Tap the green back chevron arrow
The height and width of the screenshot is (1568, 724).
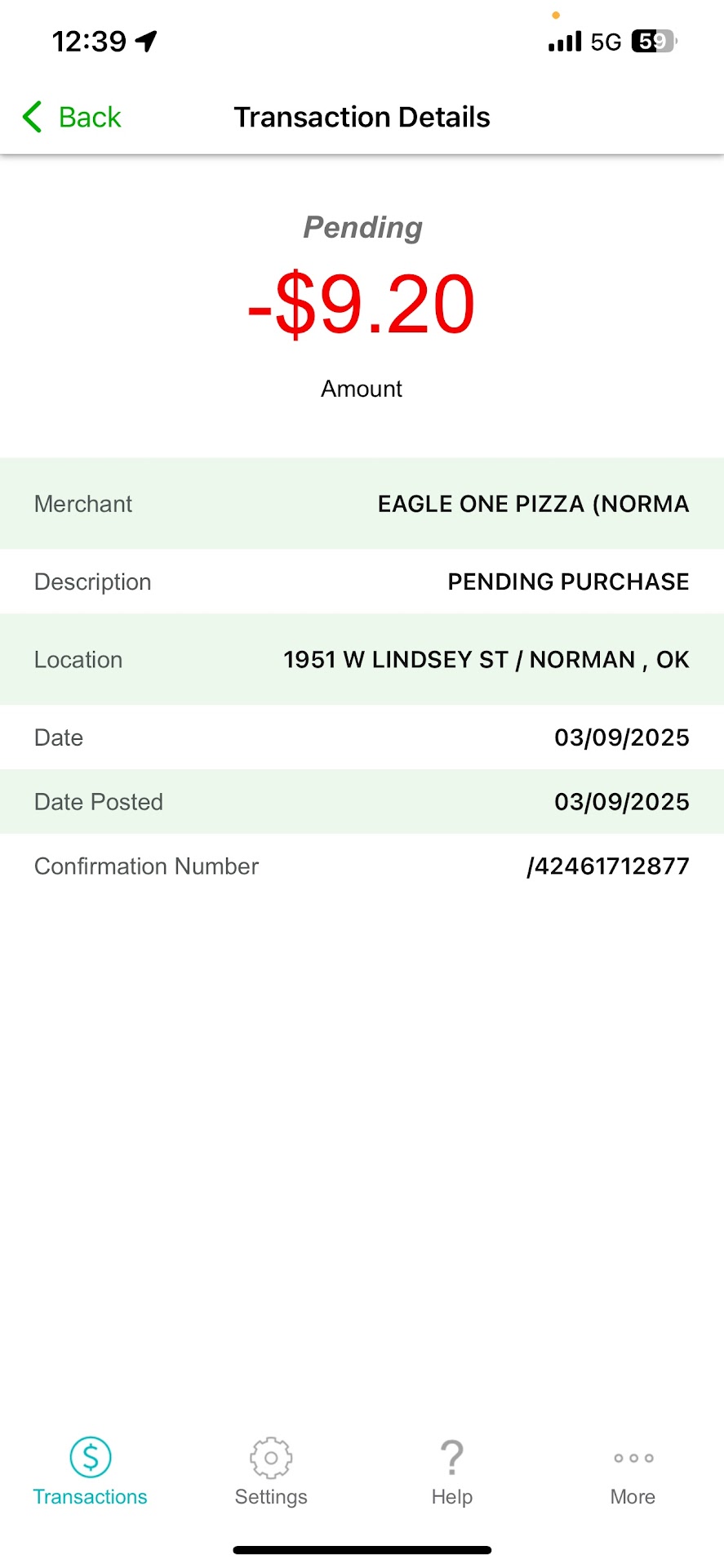coord(33,117)
